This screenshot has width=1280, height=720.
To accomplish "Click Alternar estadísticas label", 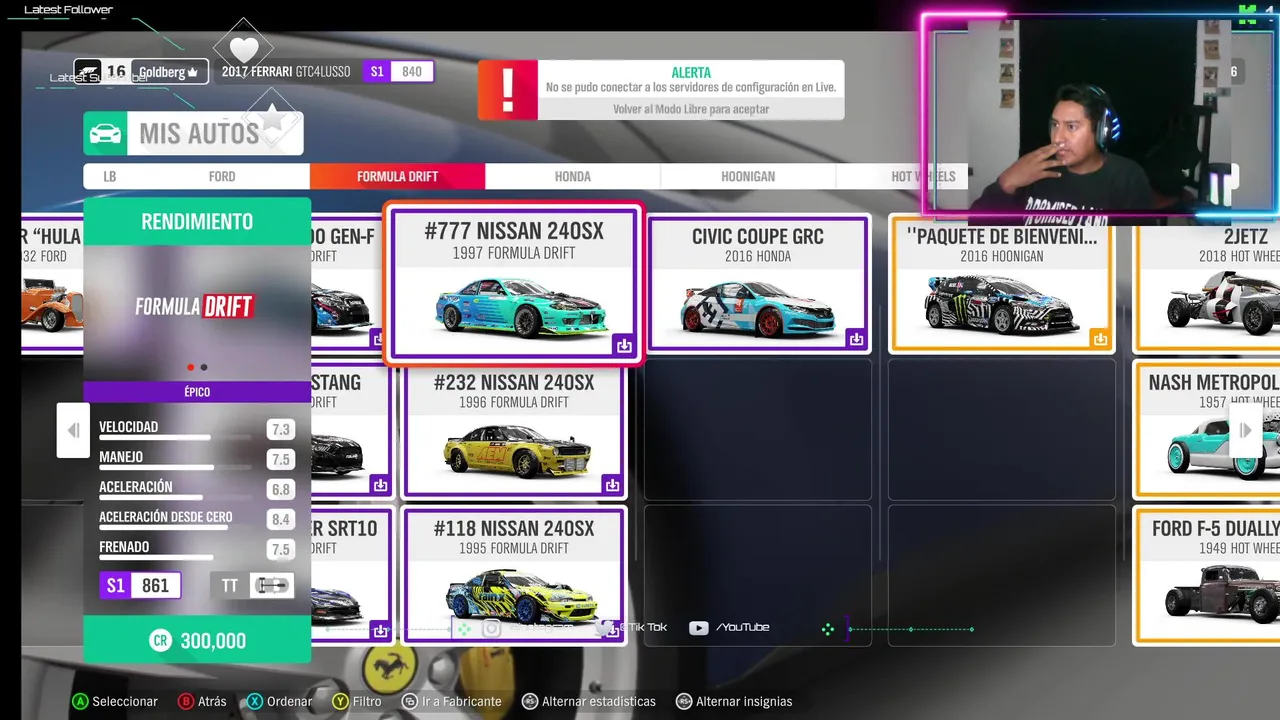I will pos(599,702).
